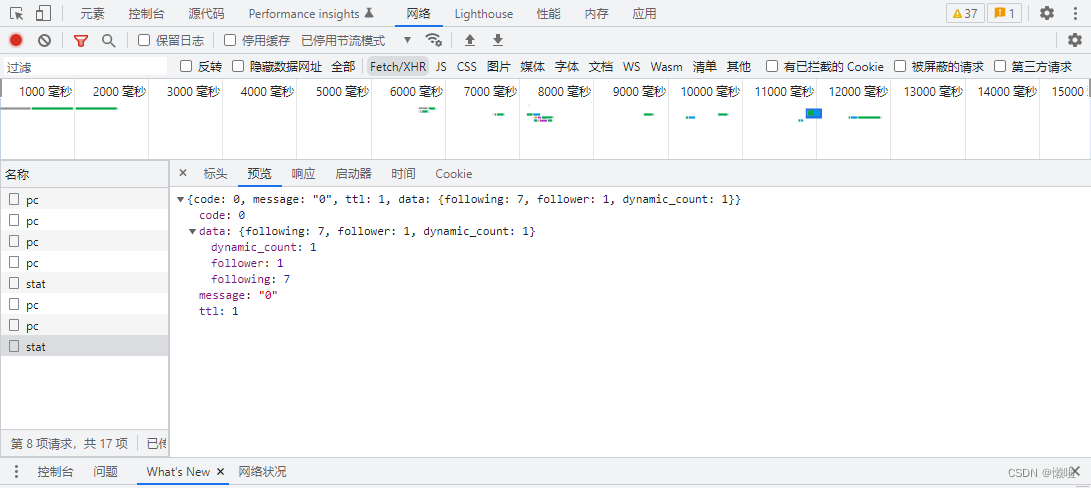Filter by 全部 request type

pyautogui.click(x=343, y=66)
